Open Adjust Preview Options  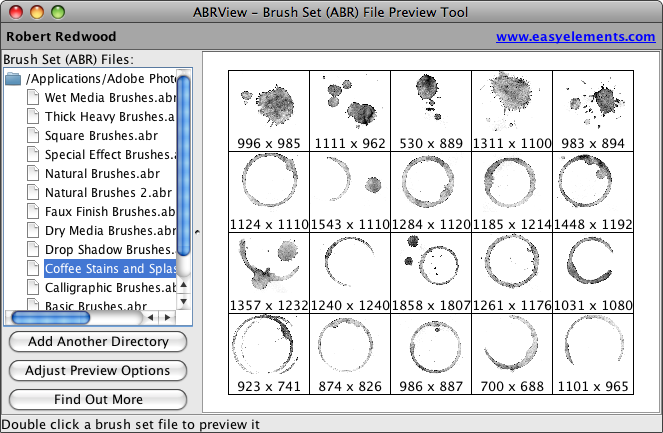click(x=98, y=371)
